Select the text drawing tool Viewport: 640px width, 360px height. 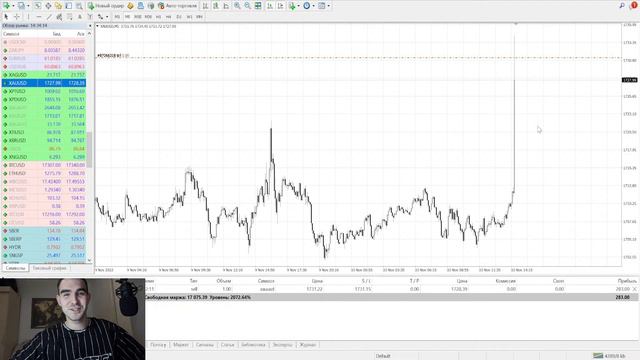click(x=80, y=17)
